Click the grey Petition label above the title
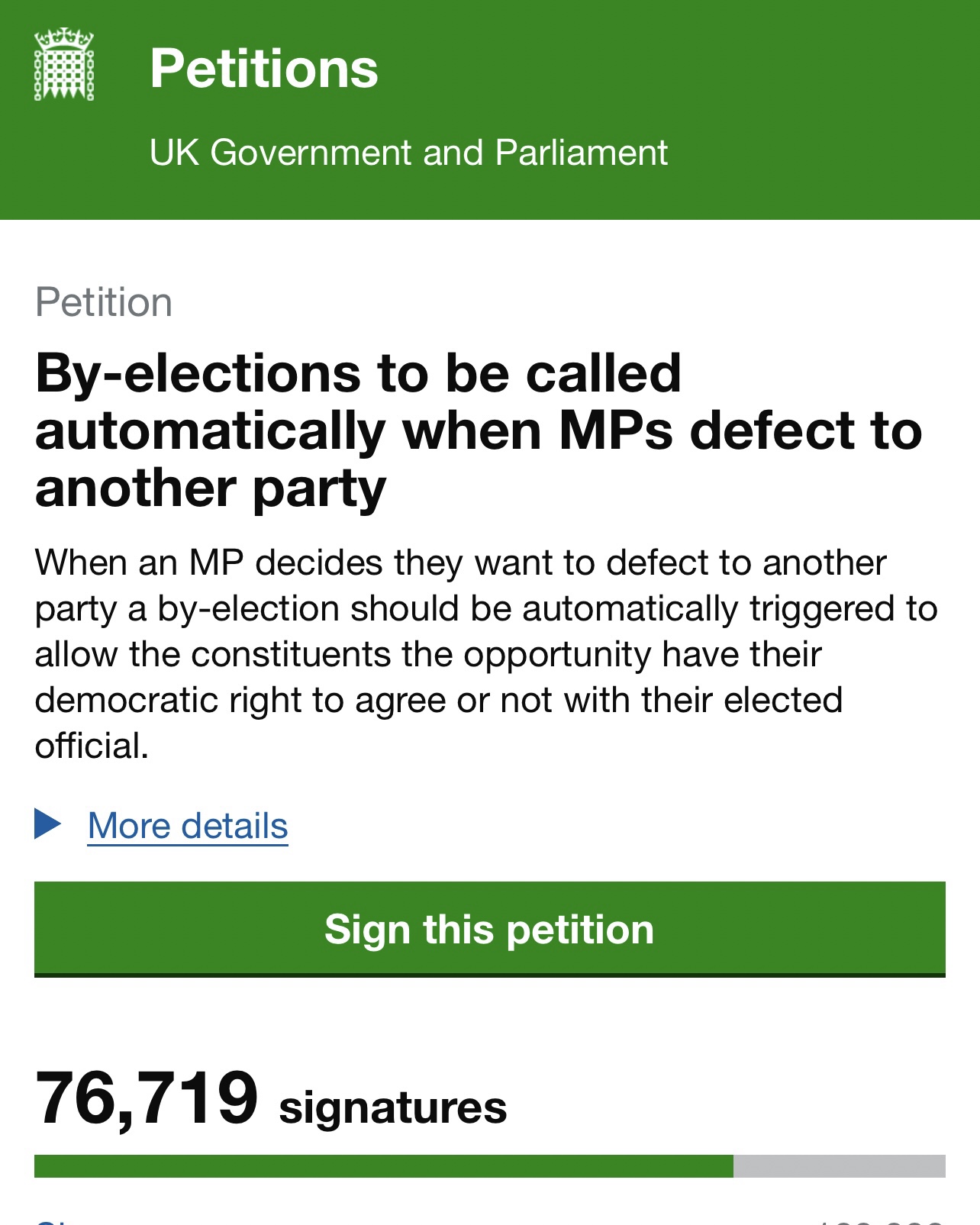 [x=104, y=302]
